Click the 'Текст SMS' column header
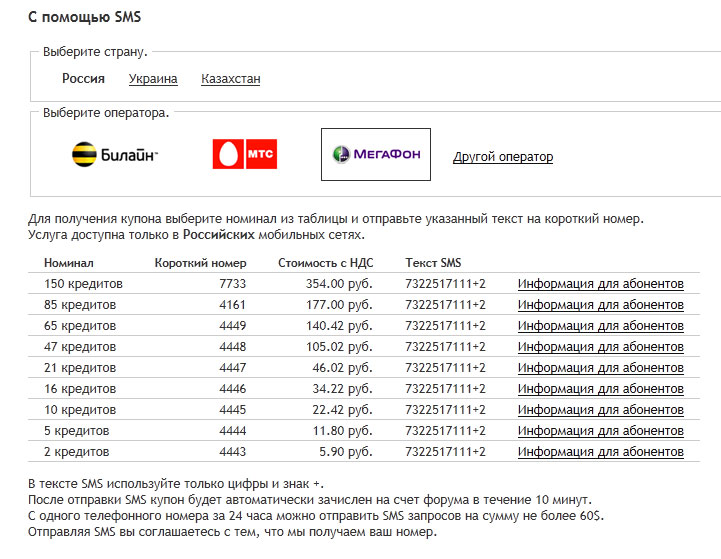The image size is (721, 559). click(433, 263)
